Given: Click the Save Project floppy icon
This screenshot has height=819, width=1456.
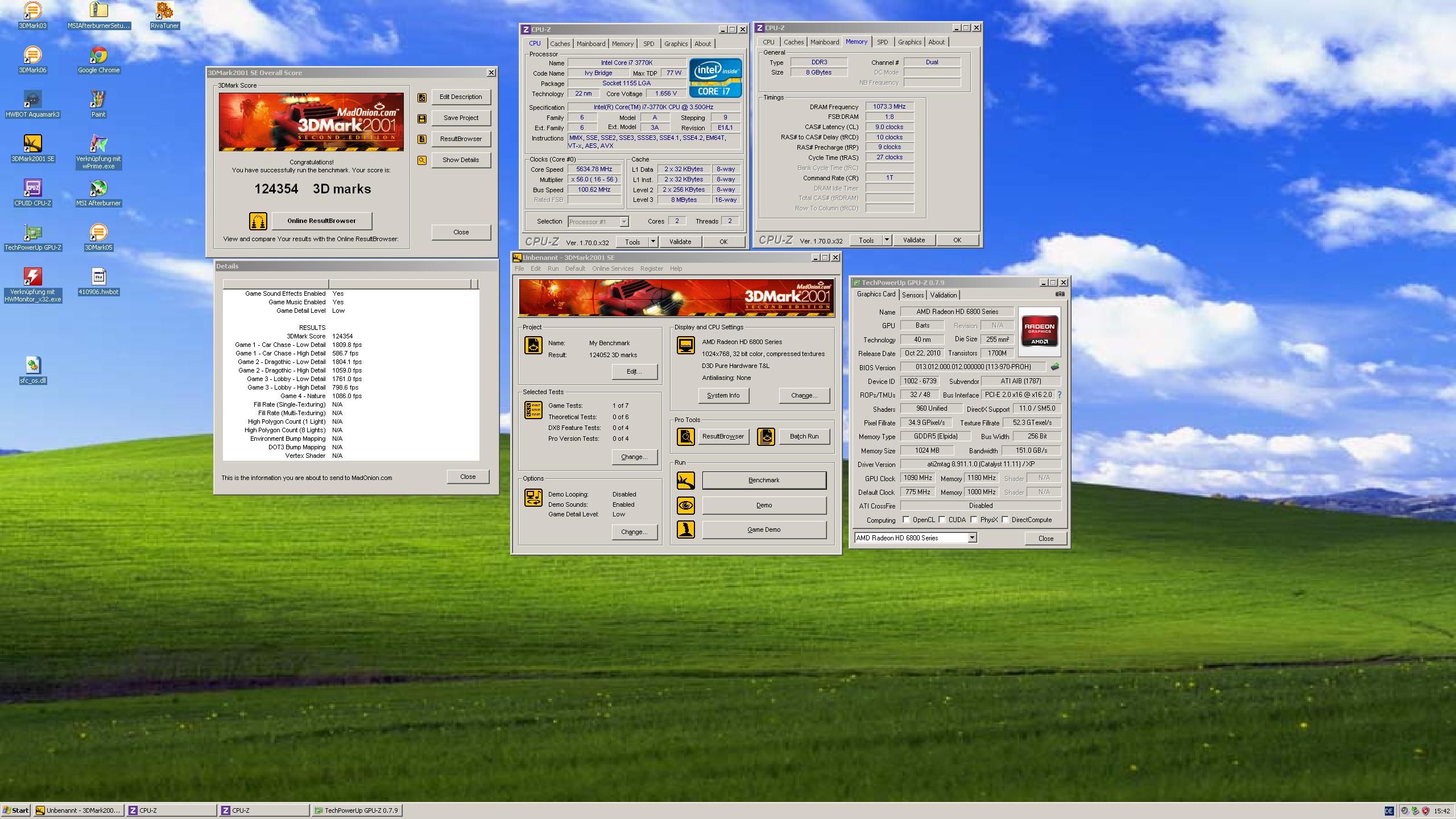Looking at the screenshot, I should coord(422,118).
